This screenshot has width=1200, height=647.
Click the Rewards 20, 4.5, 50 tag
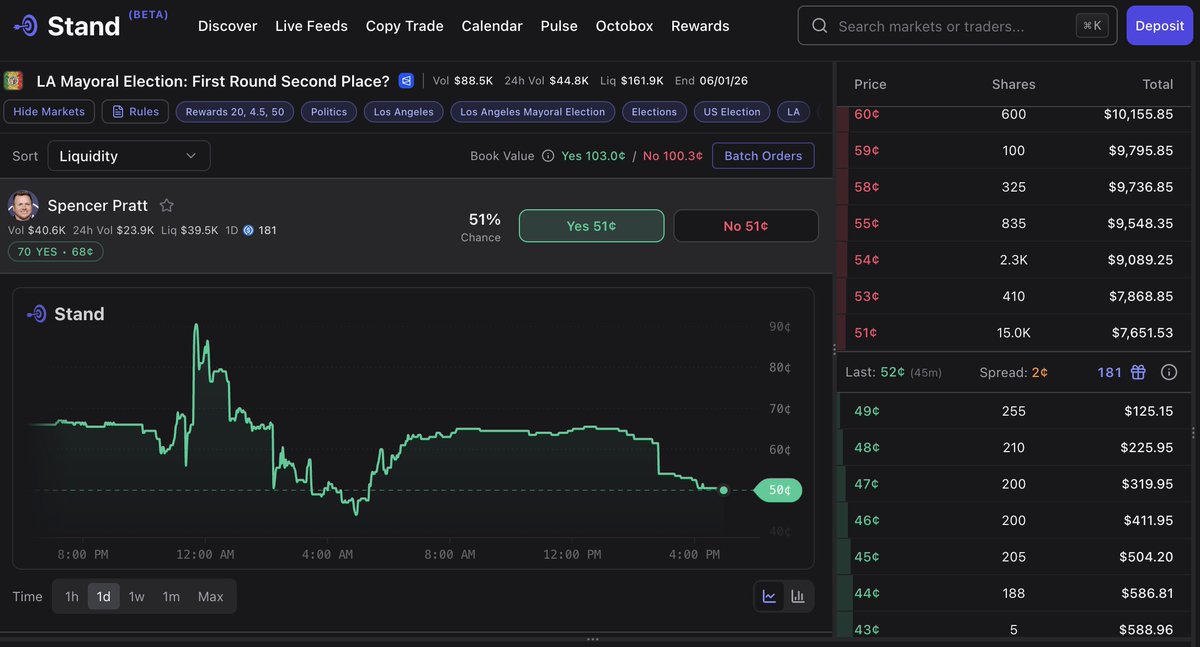click(235, 112)
